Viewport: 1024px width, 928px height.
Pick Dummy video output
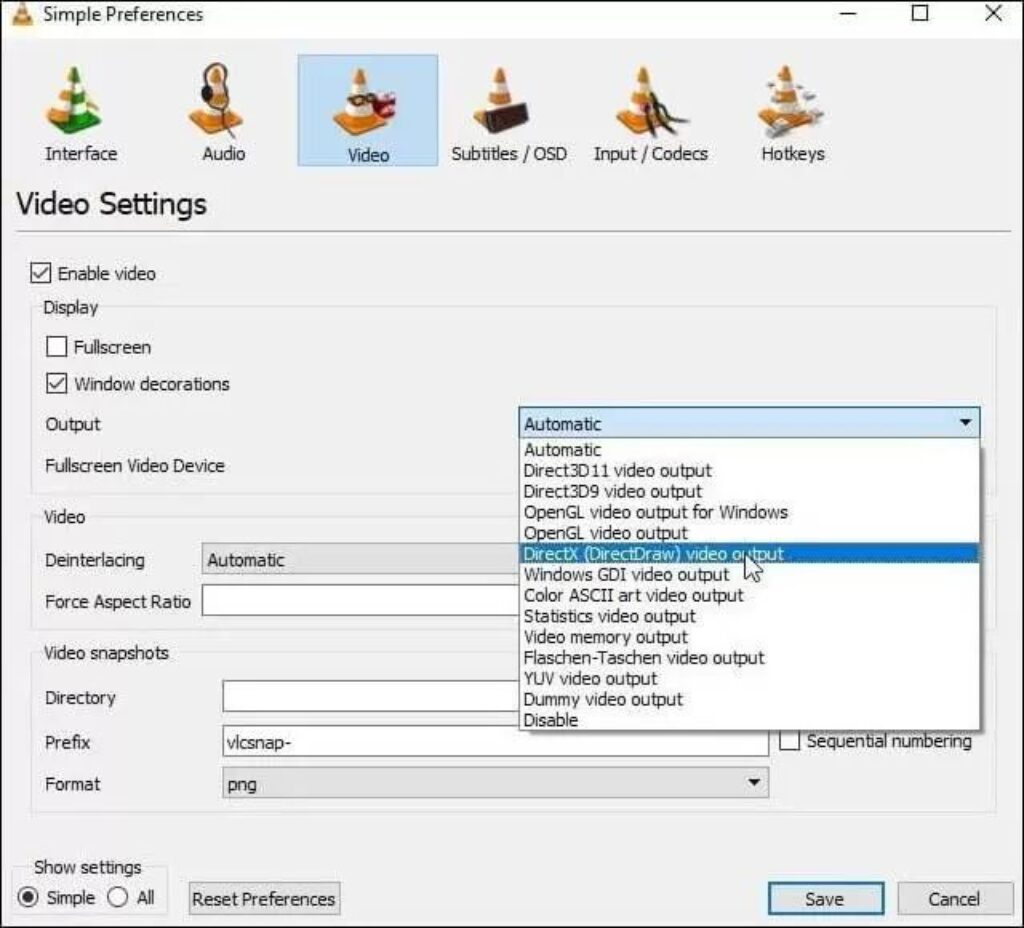749,699
